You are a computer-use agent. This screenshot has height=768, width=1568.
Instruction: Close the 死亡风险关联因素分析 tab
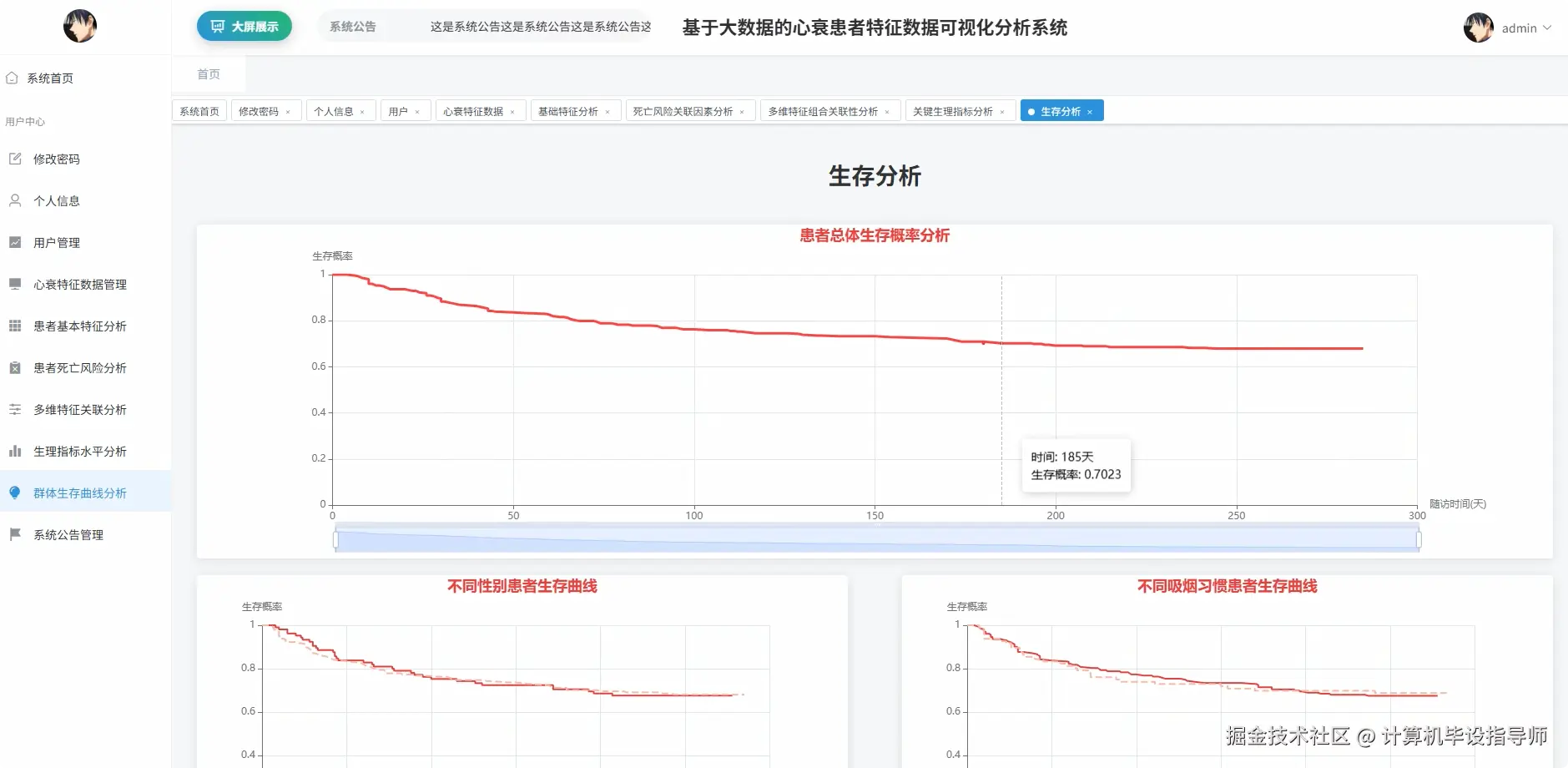[742, 112]
